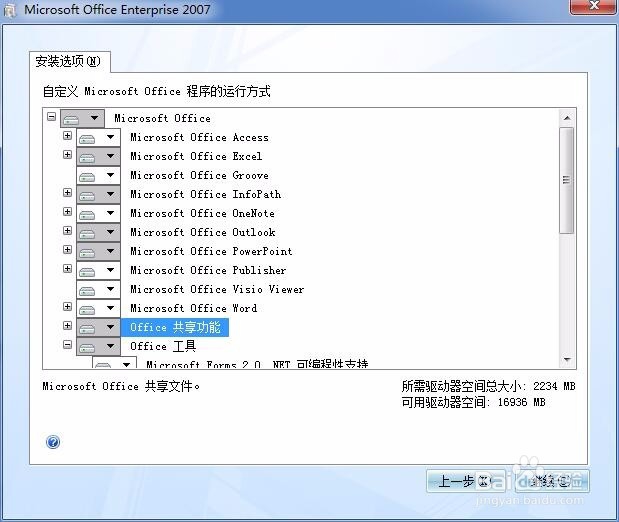The height and width of the screenshot is (522, 619).
Task: Expand the Microsoft Office OneNote node
Action: tap(68, 212)
